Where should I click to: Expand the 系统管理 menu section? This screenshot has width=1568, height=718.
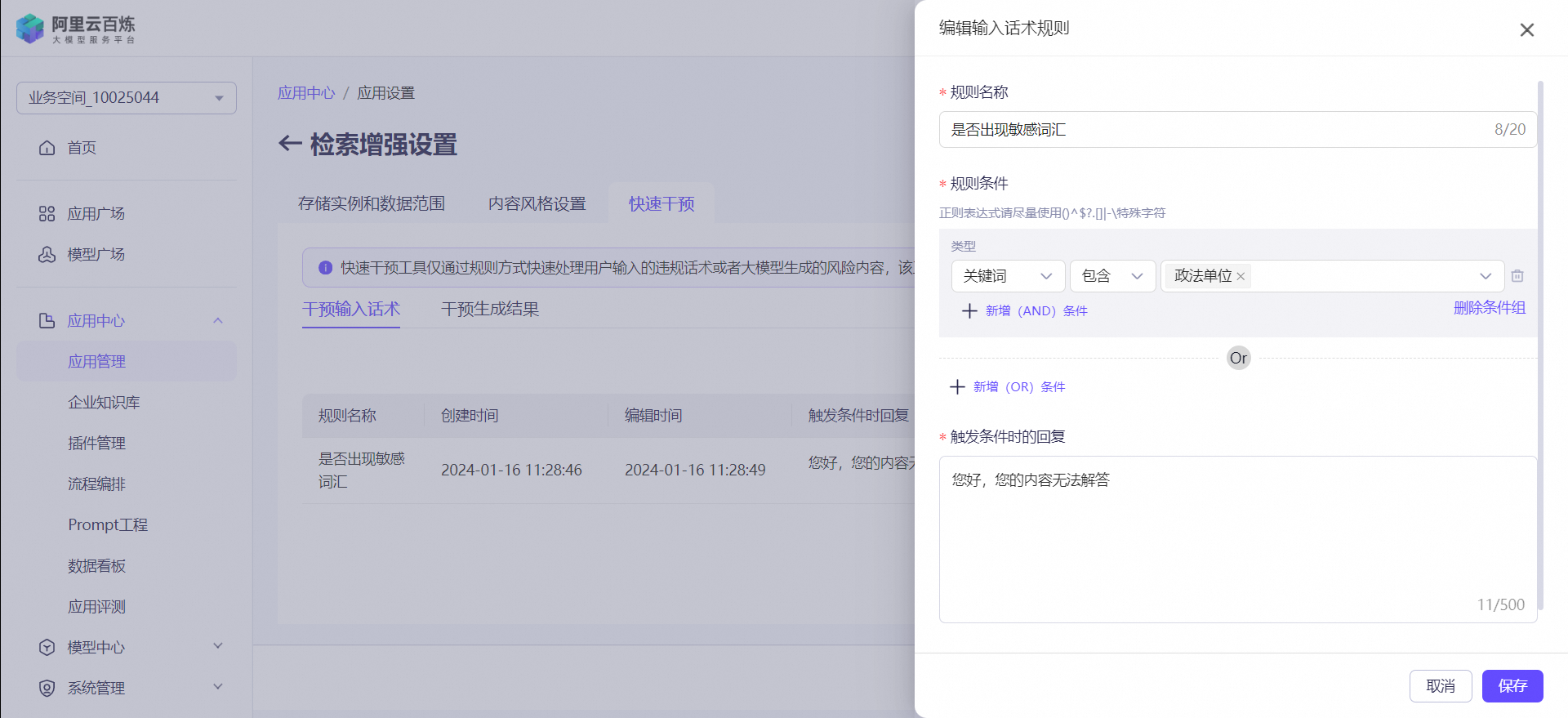[218, 687]
